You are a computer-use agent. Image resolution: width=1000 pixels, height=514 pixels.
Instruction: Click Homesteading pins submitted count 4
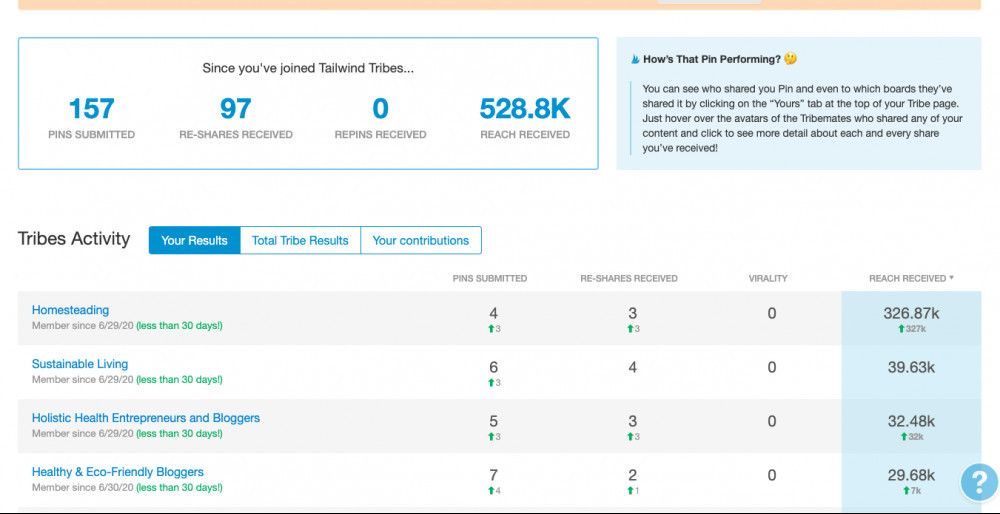pos(494,313)
